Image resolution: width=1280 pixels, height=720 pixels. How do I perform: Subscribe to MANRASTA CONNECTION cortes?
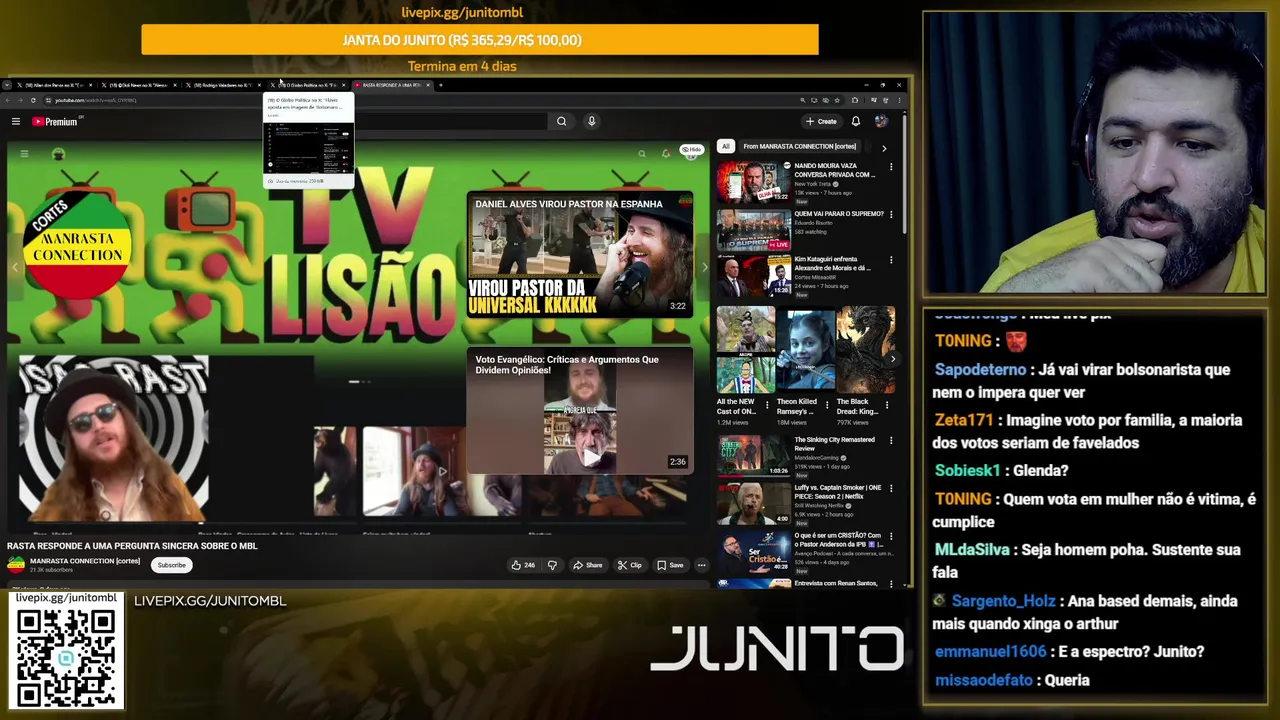point(171,565)
